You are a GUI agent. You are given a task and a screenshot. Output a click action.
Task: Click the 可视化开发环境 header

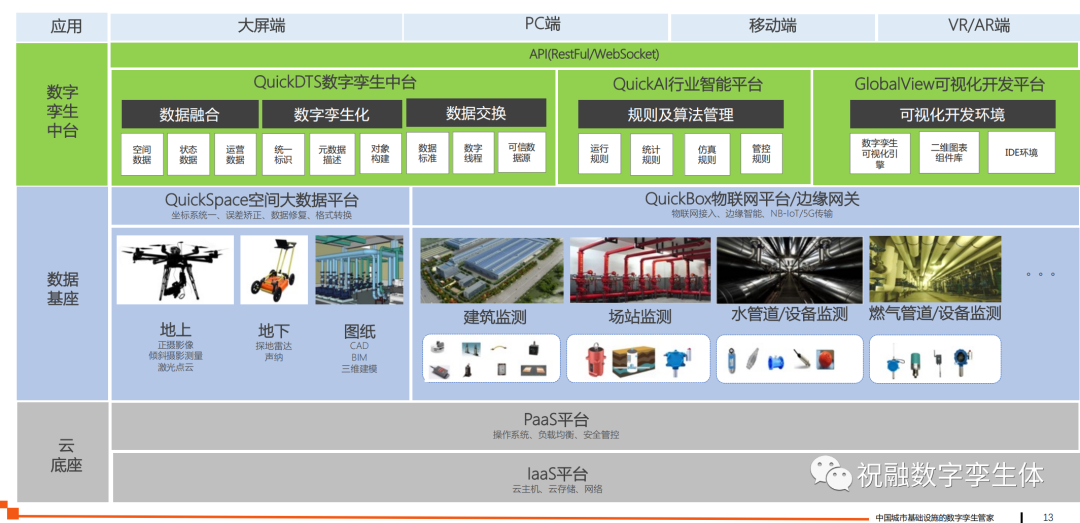(952, 115)
